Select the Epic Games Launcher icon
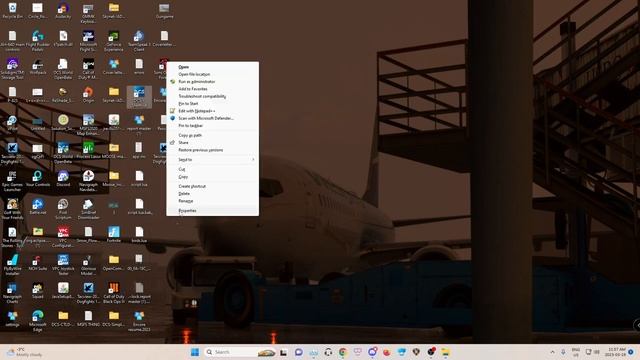 12,181
